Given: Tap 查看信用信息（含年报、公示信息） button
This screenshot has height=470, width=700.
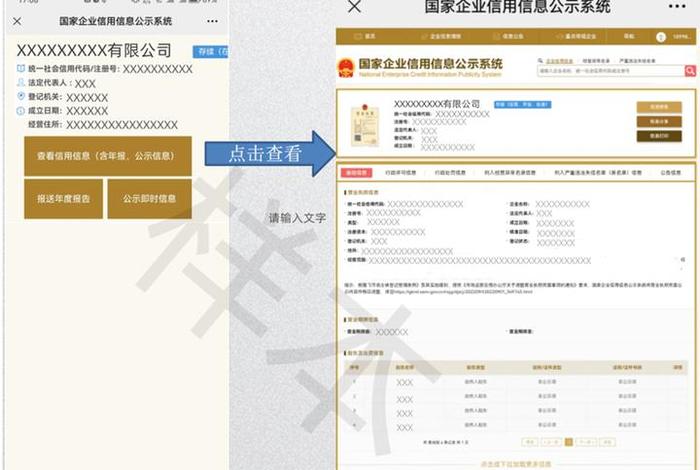Looking at the screenshot, I should [x=108, y=156].
